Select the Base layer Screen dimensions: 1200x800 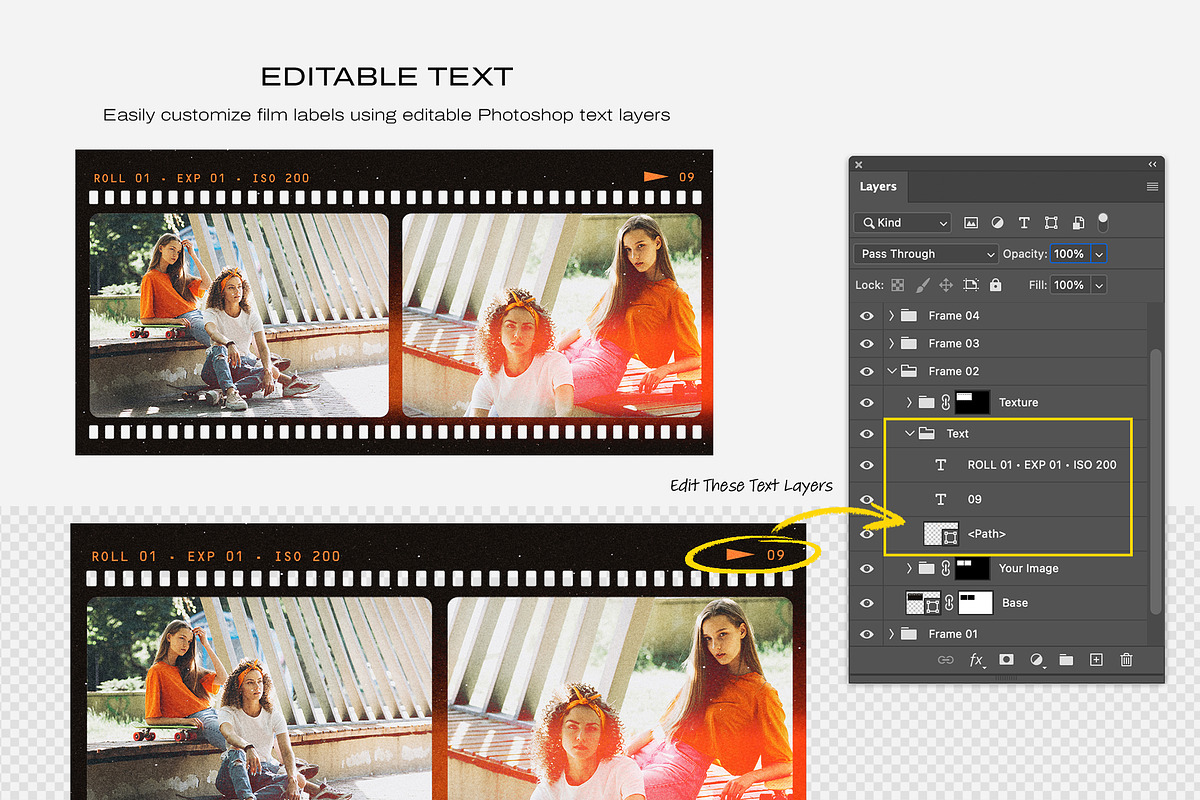(1015, 603)
